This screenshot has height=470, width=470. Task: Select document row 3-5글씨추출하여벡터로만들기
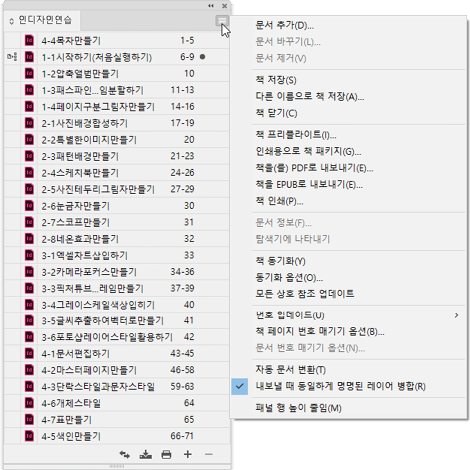[x=117, y=321]
